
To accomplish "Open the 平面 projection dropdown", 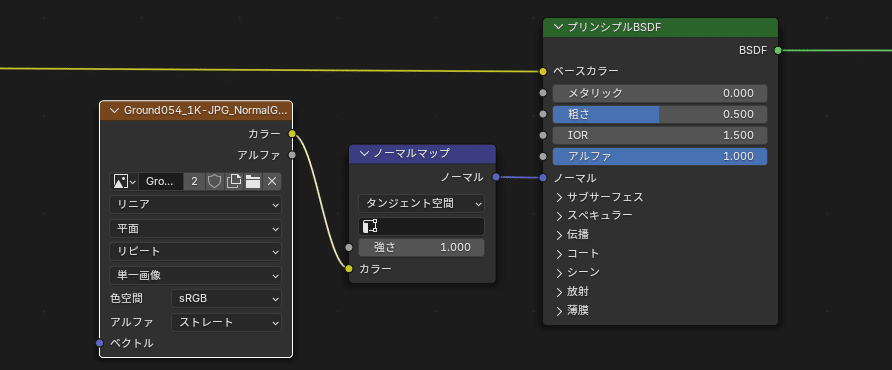I will pos(195,228).
